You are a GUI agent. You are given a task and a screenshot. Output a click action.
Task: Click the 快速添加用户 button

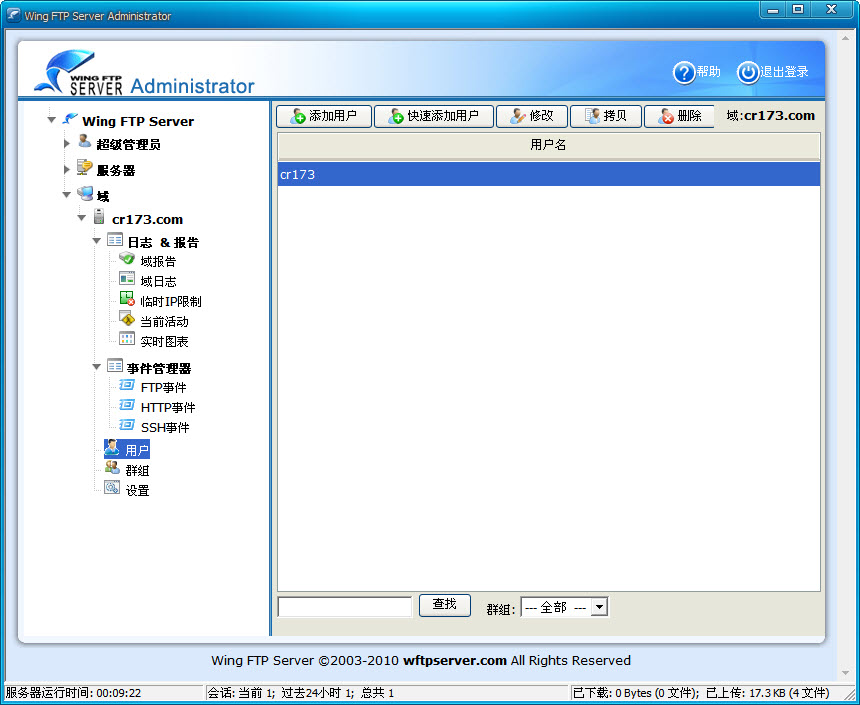(434, 116)
